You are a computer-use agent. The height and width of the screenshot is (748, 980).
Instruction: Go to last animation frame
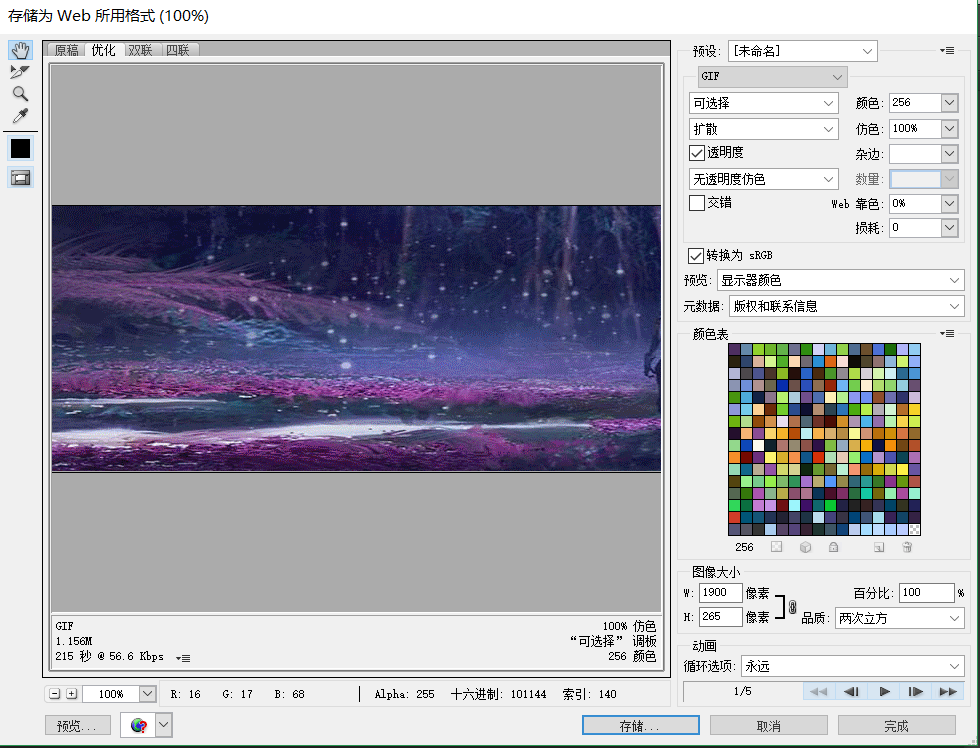click(948, 691)
